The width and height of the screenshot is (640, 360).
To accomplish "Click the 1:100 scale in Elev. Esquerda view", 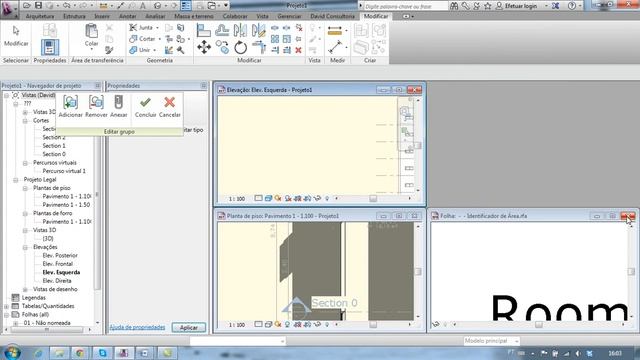I will [237, 199].
